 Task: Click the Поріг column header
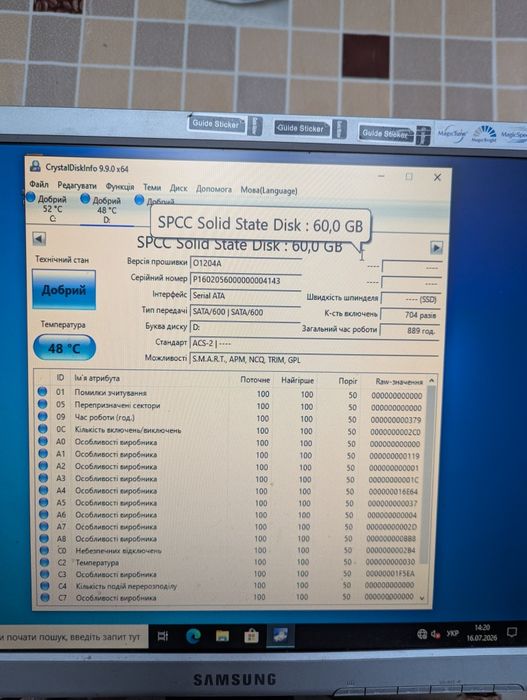348,381
